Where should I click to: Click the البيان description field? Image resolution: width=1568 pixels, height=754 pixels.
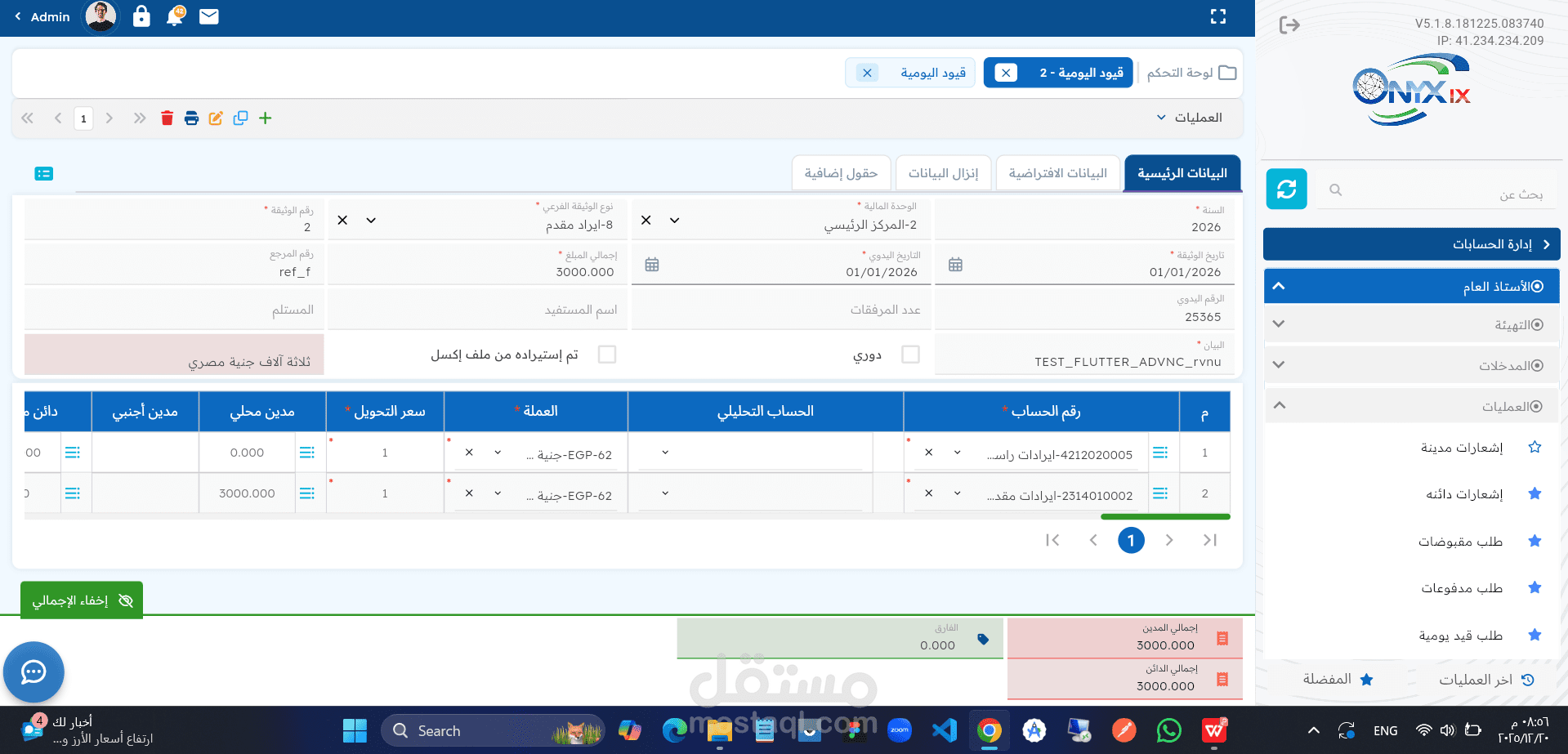click(1083, 355)
